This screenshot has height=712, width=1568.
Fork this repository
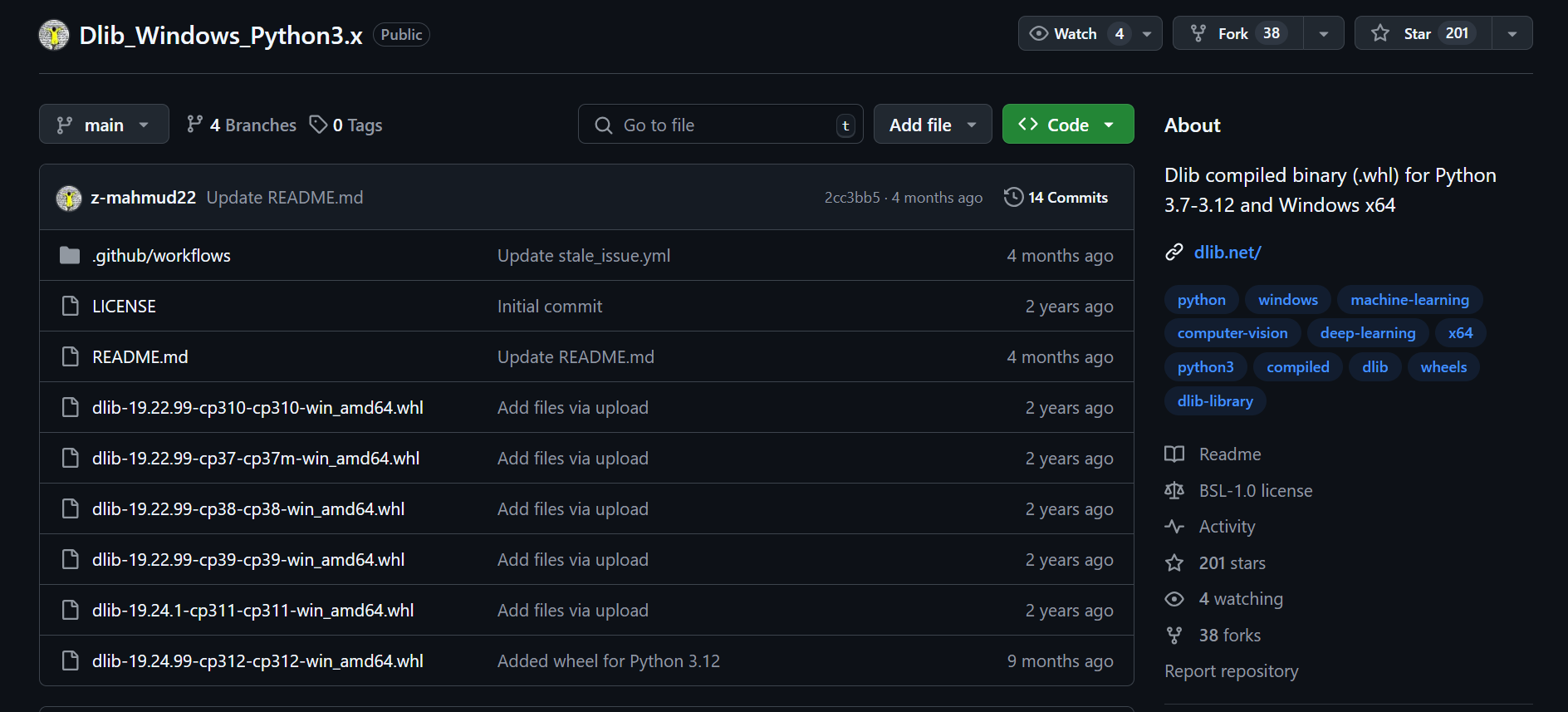coord(1238,33)
